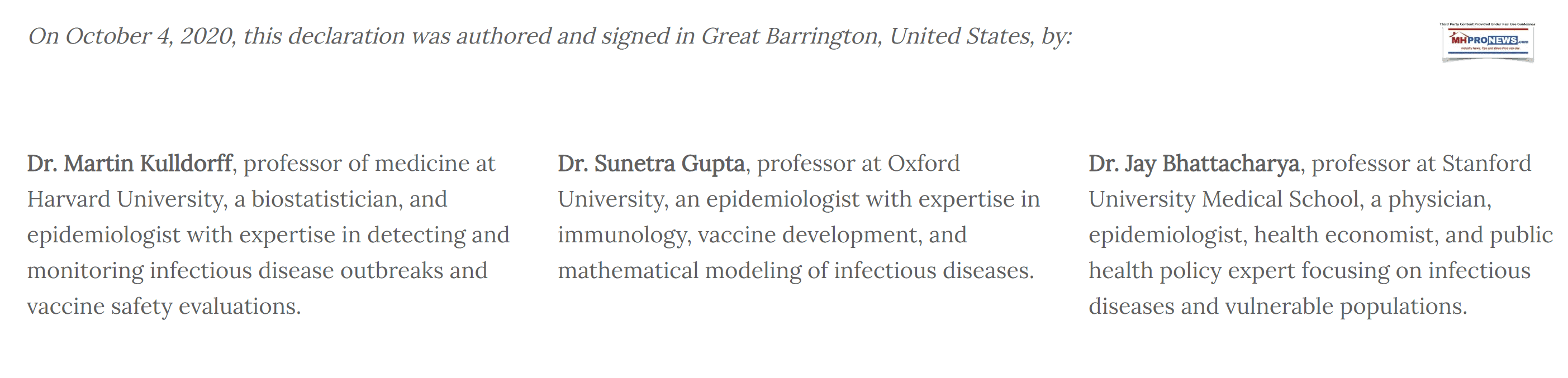Click the name Dr. Jay Bhattacharya
The image size is (1568, 378).
(x=1194, y=164)
